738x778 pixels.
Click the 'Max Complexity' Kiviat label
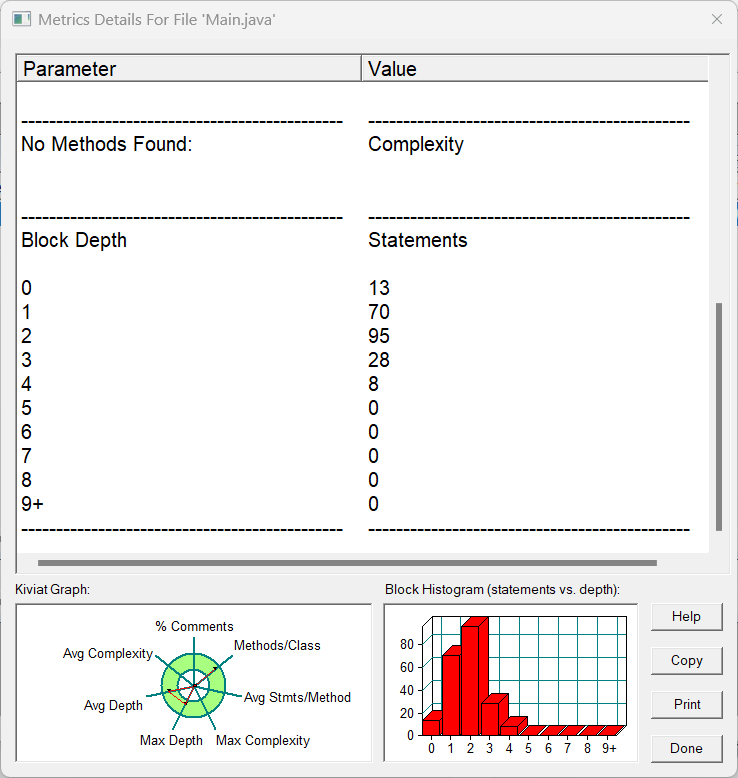(x=263, y=740)
